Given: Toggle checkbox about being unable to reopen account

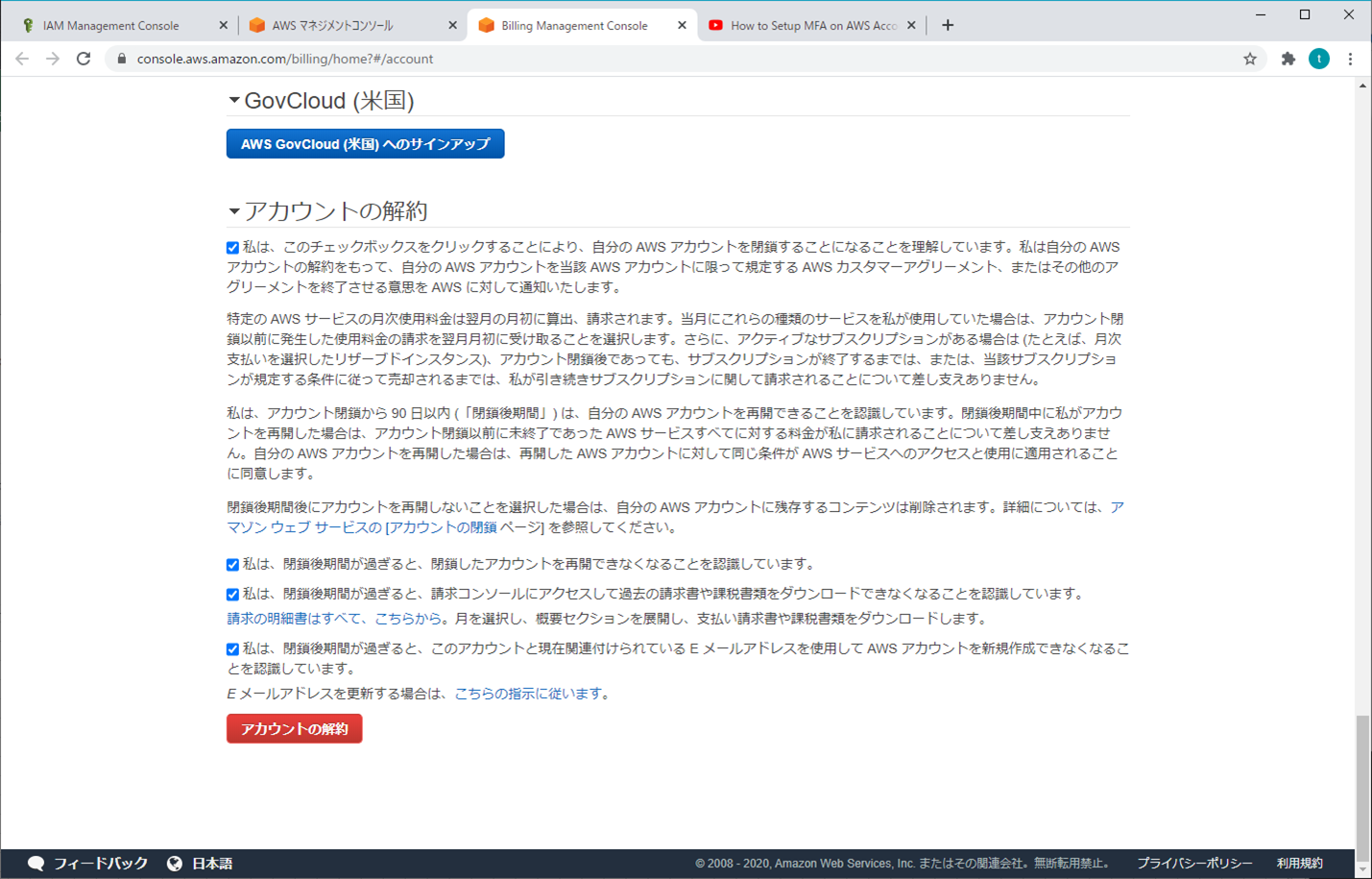Looking at the screenshot, I should tap(232, 565).
